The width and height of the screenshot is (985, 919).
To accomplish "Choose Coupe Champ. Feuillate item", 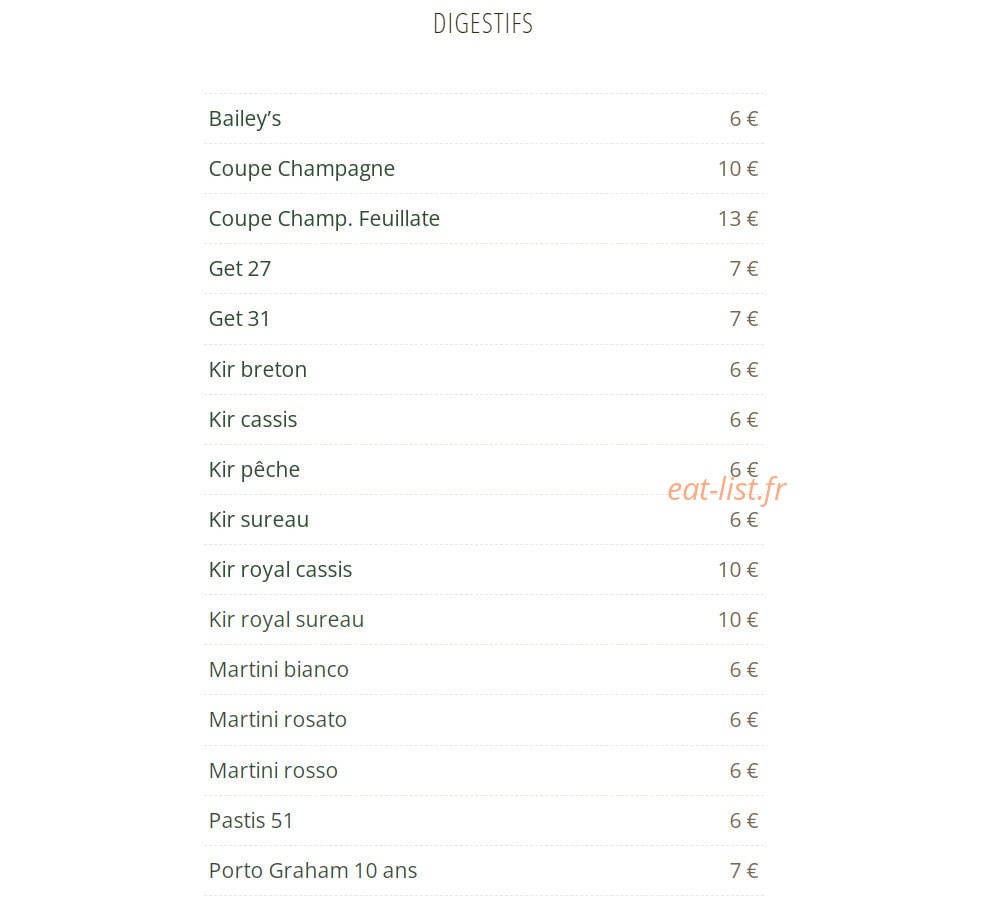I will (x=484, y=219).
